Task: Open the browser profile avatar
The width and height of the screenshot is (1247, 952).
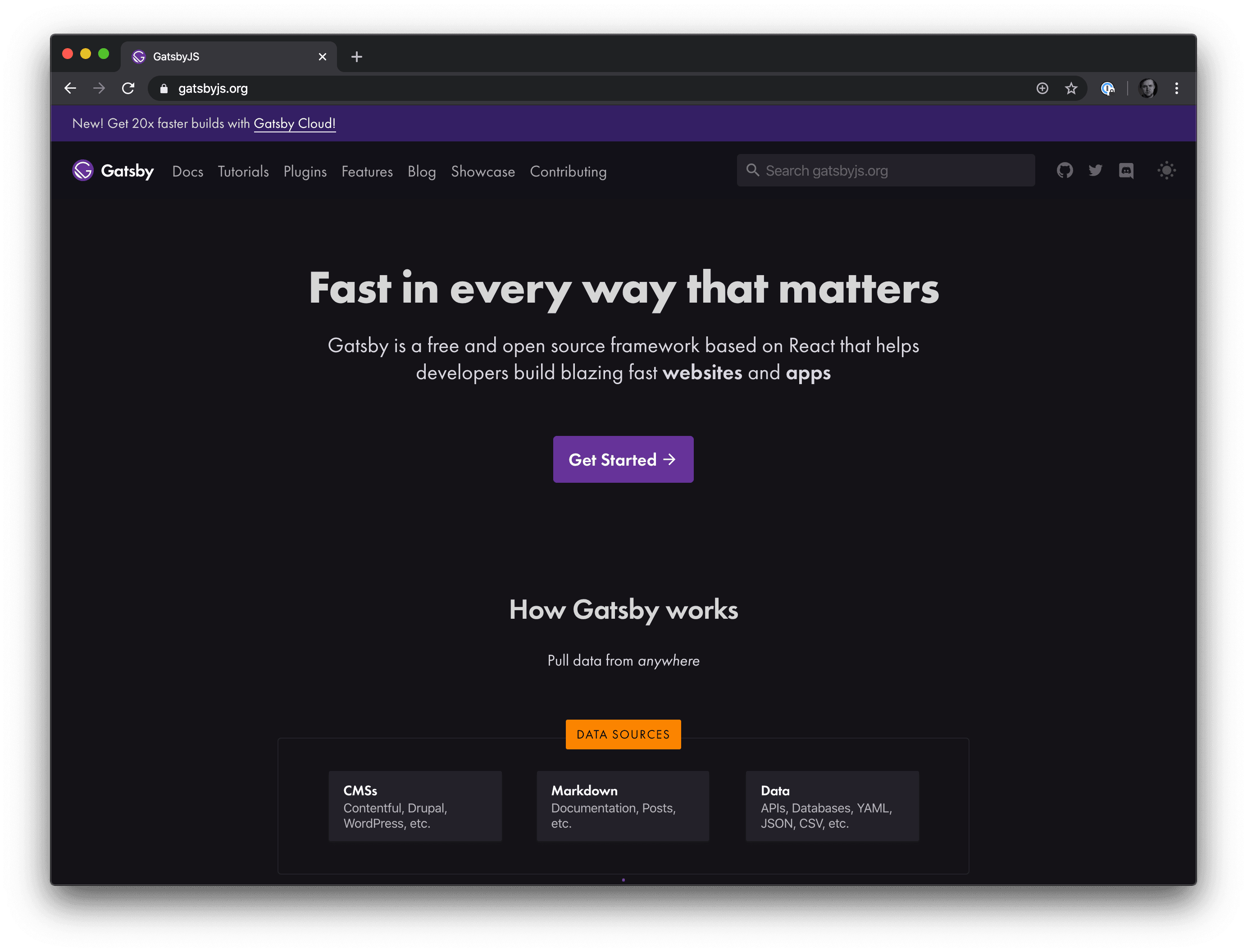Action: tap(1147, 88)
